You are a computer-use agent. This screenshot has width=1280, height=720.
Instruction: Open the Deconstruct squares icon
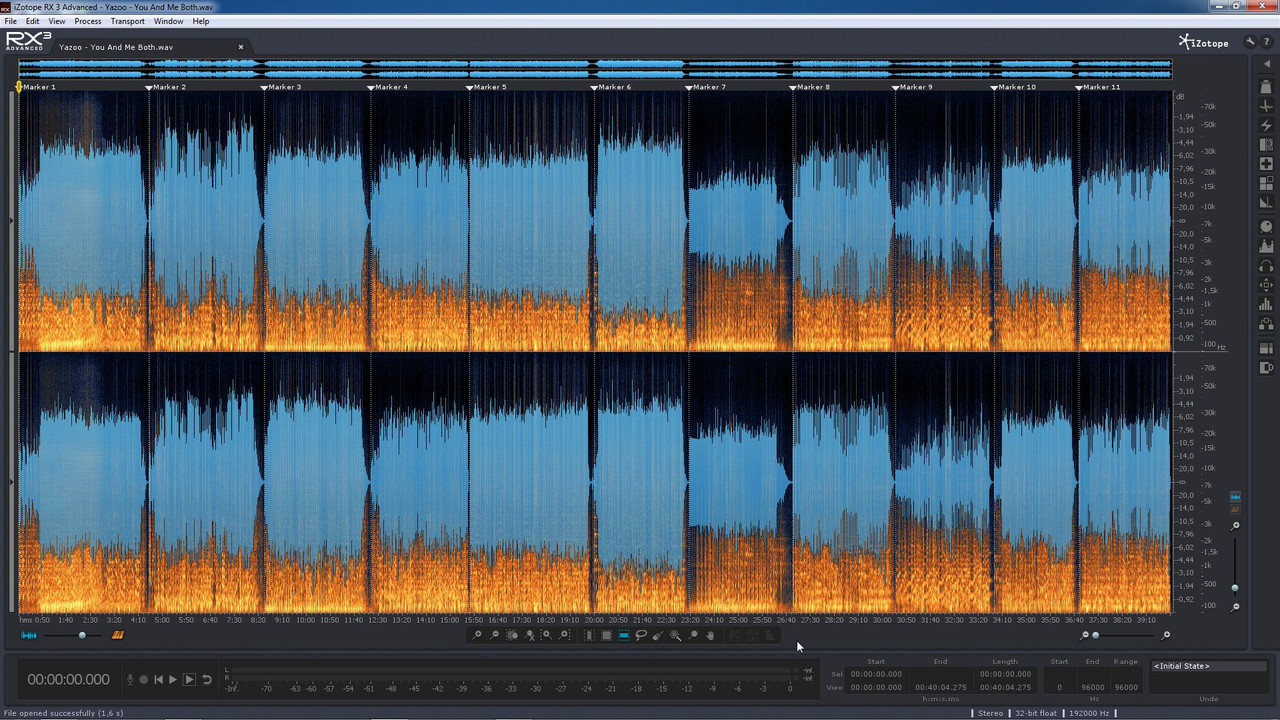pos(1266,183)
